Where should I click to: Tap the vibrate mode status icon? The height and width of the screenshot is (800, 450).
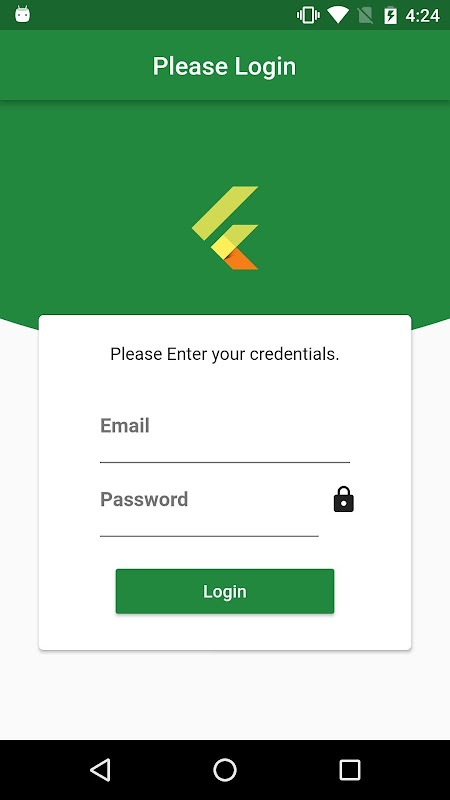(308, 15)
